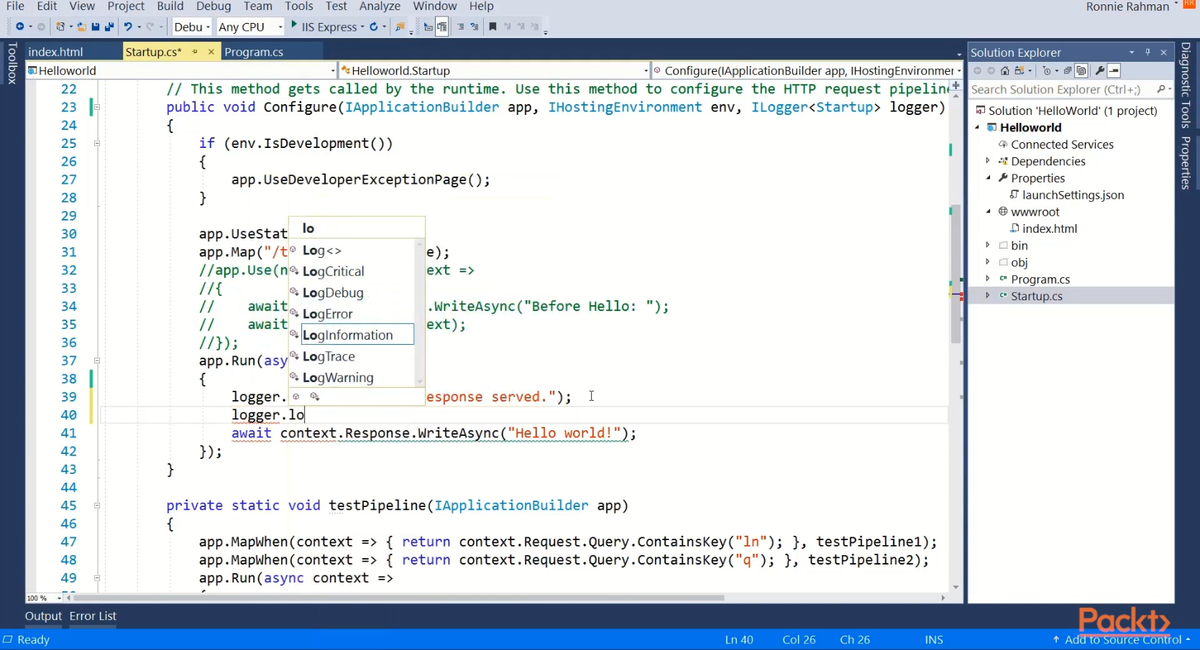Open the Toolbox side tab
Image resolution: width=1200 pixels, height=650 pixels.
tap(11, 63)
